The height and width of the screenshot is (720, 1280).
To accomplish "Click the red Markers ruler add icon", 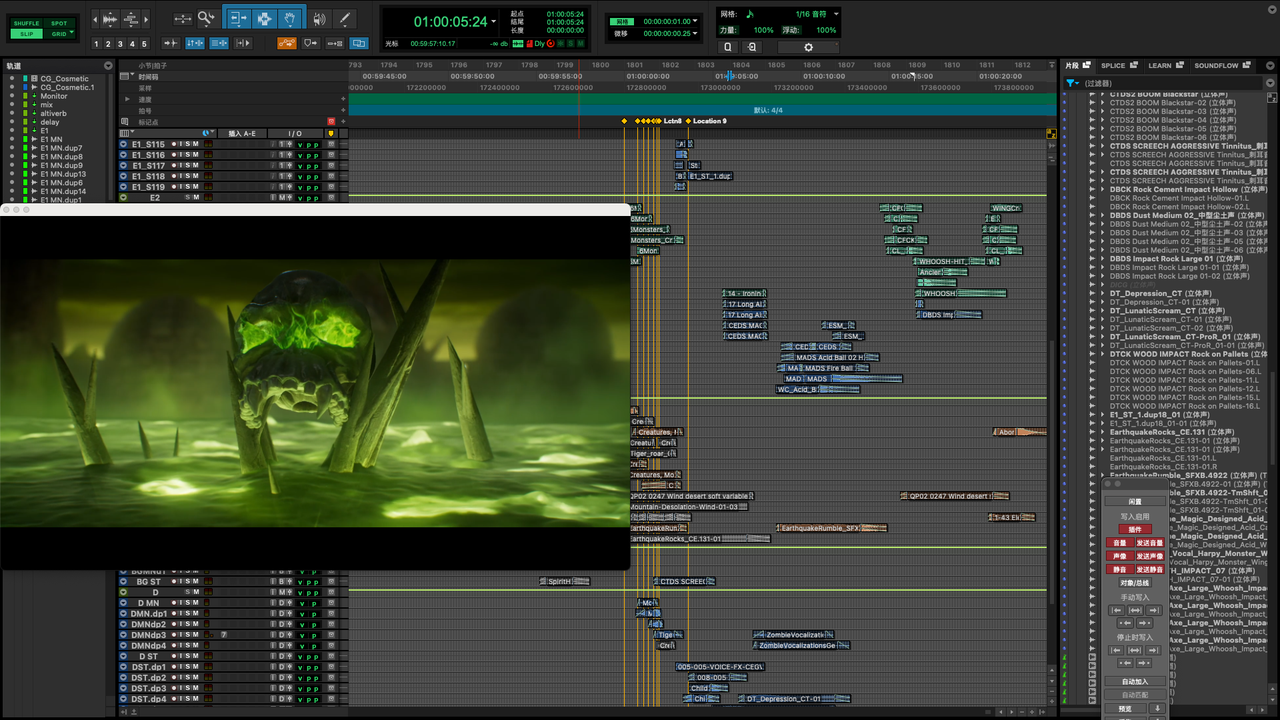I will (x=331, y=121).
